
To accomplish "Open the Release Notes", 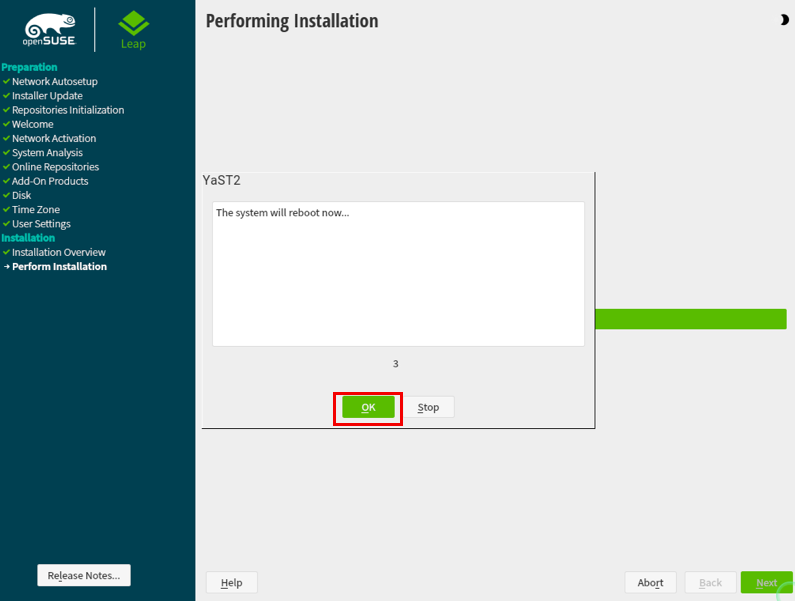I will coord(84,575).
